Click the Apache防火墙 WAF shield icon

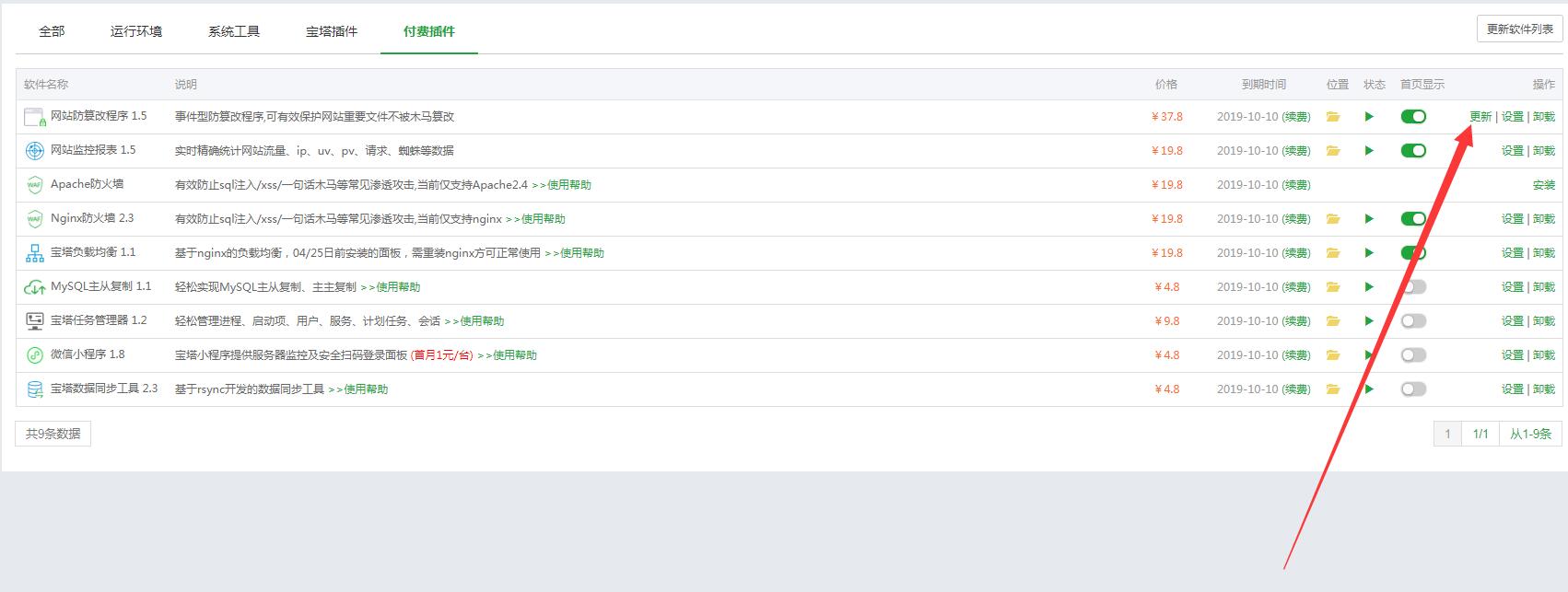pyautogui.click(x=35, y=185)
